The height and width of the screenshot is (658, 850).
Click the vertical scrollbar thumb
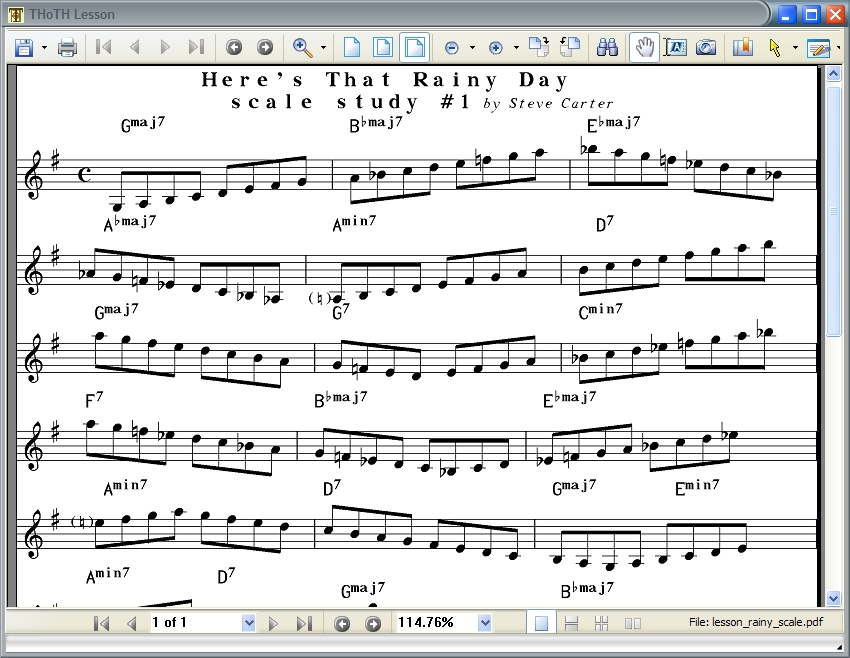click(x=834, y=210)
